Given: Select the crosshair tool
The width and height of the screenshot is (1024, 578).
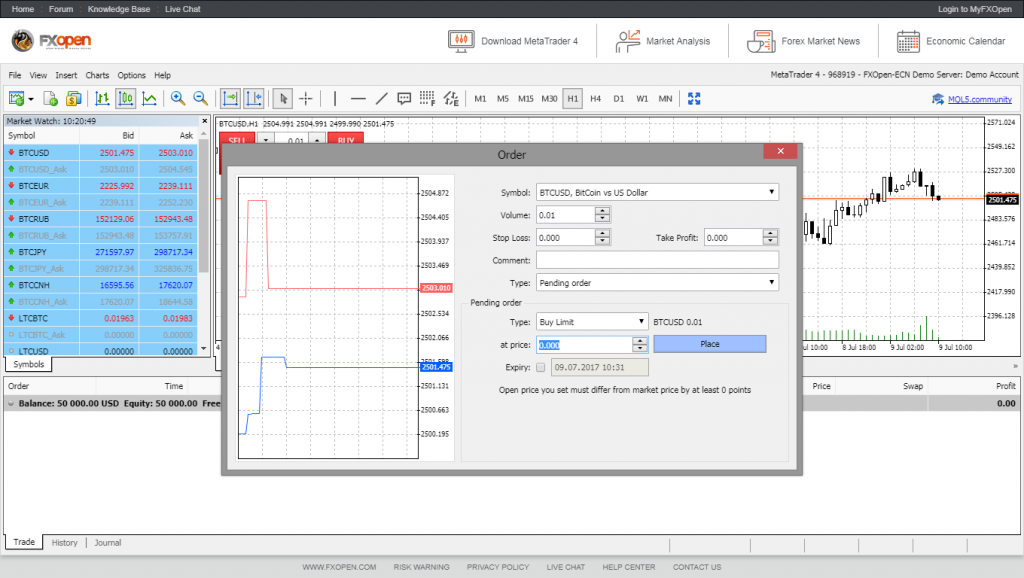Looking at the screenshot, I should [306, 99].
